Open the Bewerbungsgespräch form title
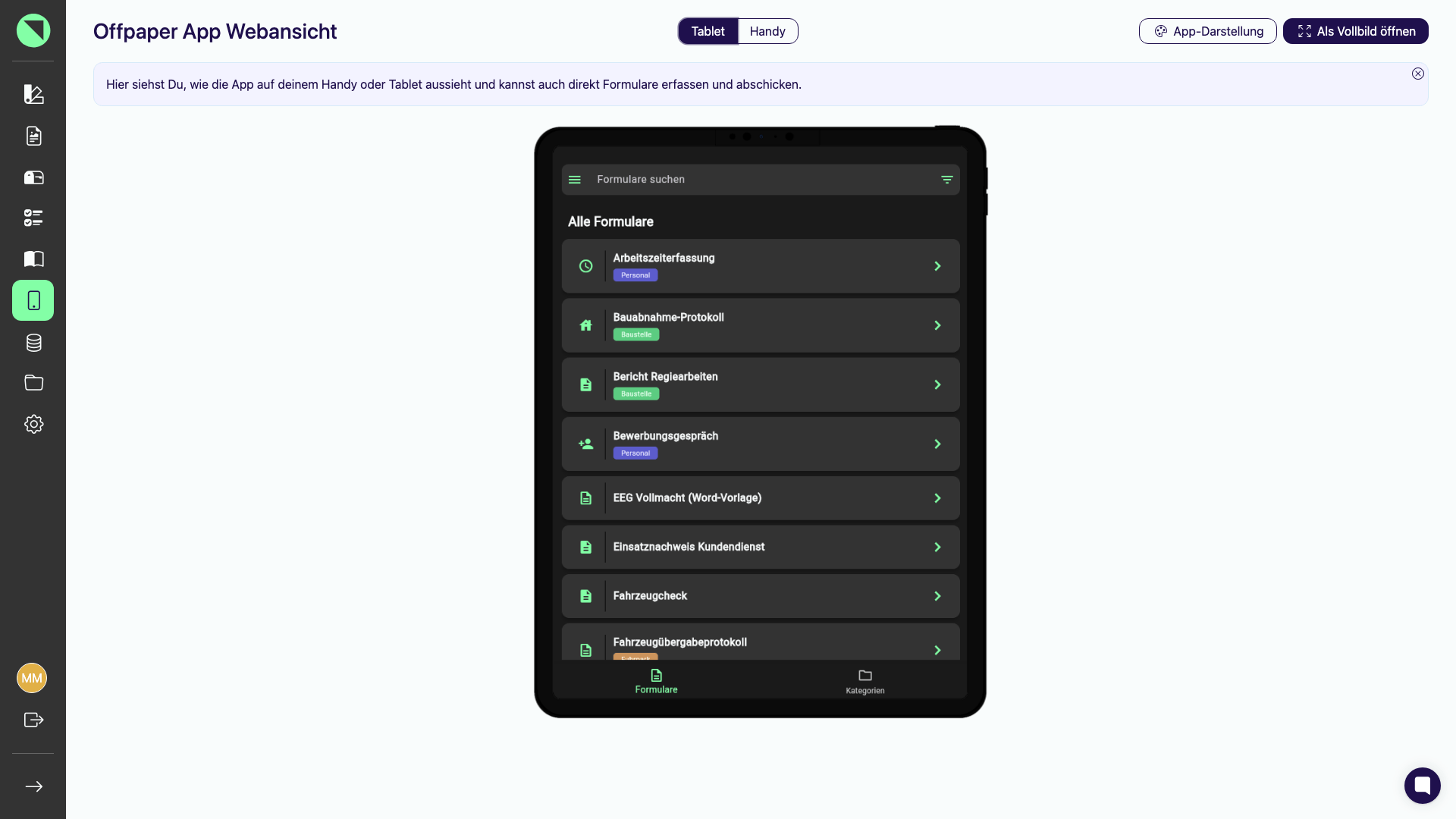The image size is (1456, 819). pos(665,435)
